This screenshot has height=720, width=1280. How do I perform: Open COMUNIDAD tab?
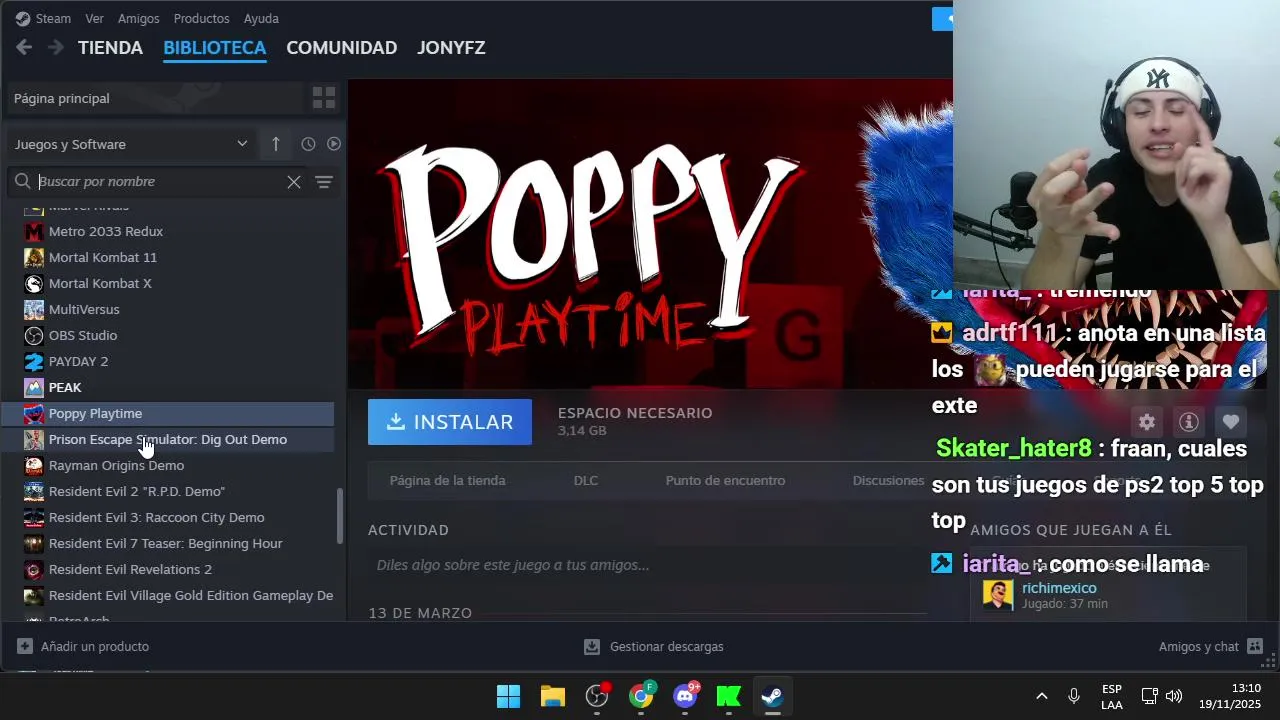(x=341, y=47)
